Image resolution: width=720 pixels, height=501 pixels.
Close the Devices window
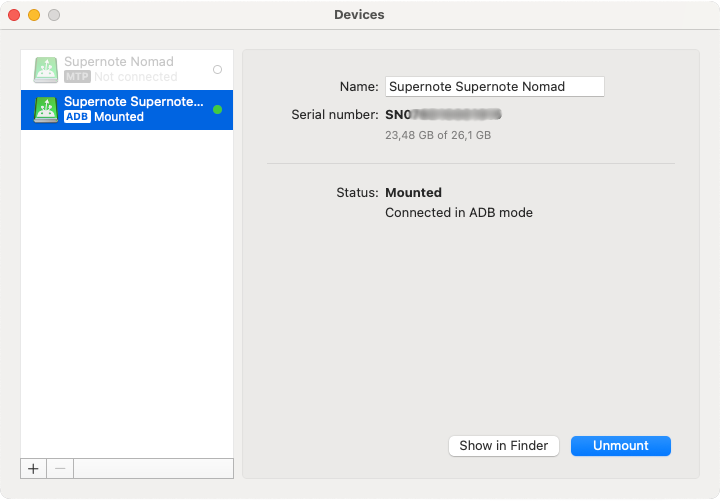point(14,15)
